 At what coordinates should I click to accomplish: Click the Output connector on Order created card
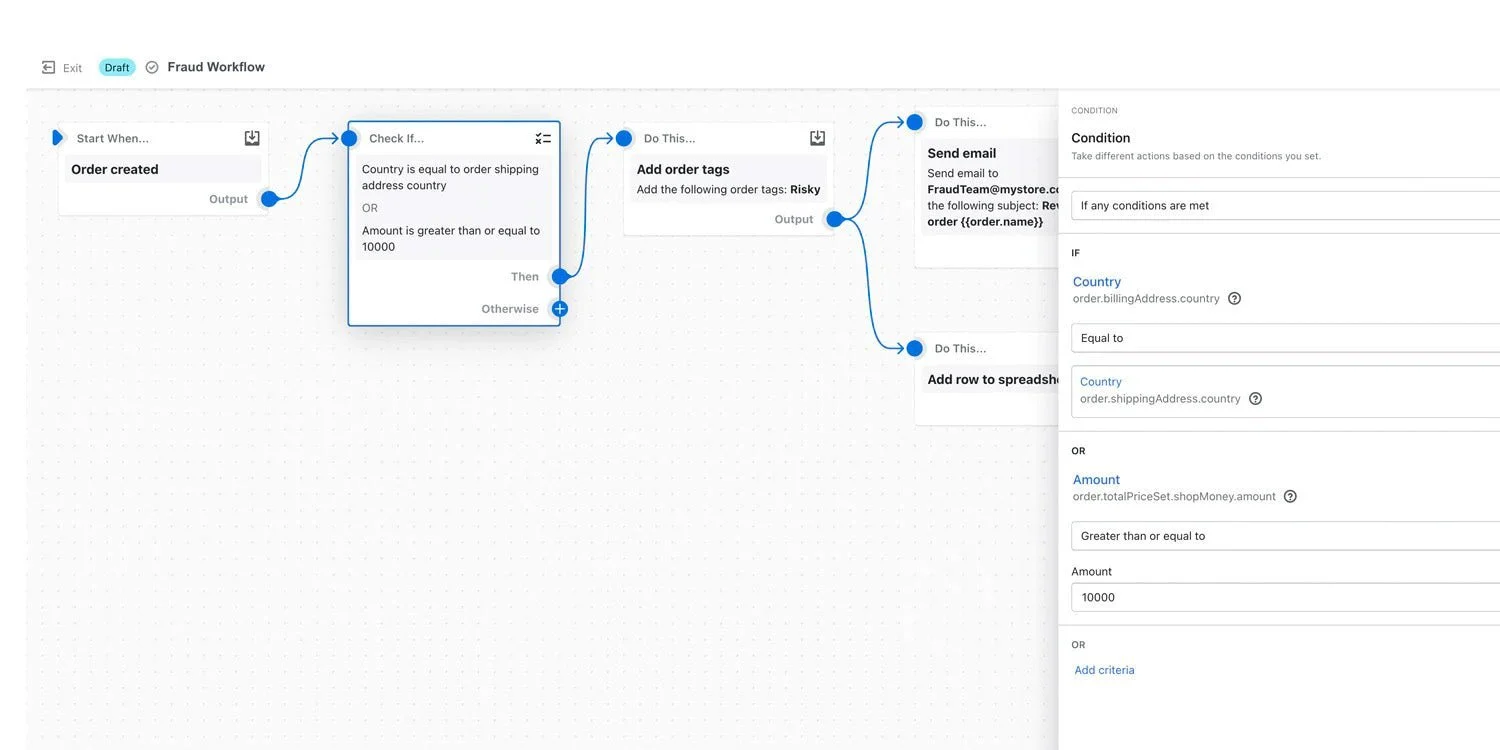[268, 198]
